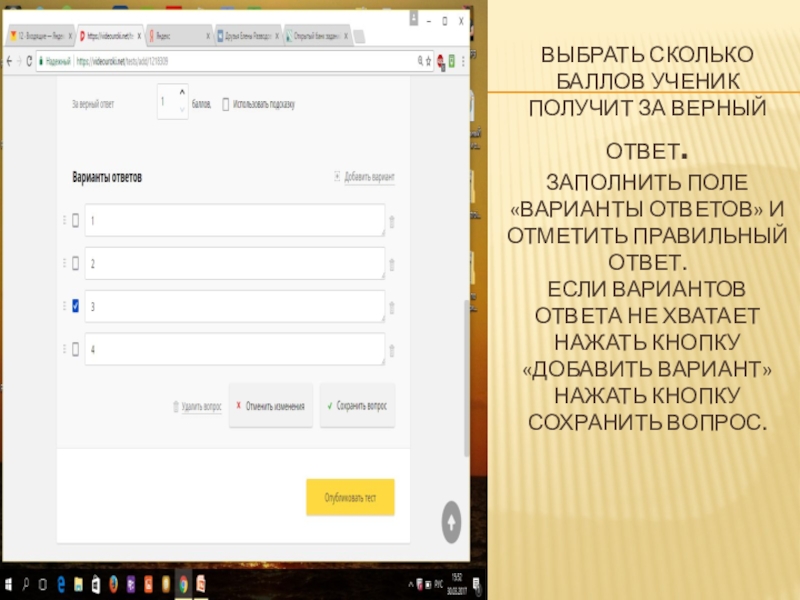Show hidden system tray icons
Viewport: 800px width, 600px height.
click(x=411, y=583)
